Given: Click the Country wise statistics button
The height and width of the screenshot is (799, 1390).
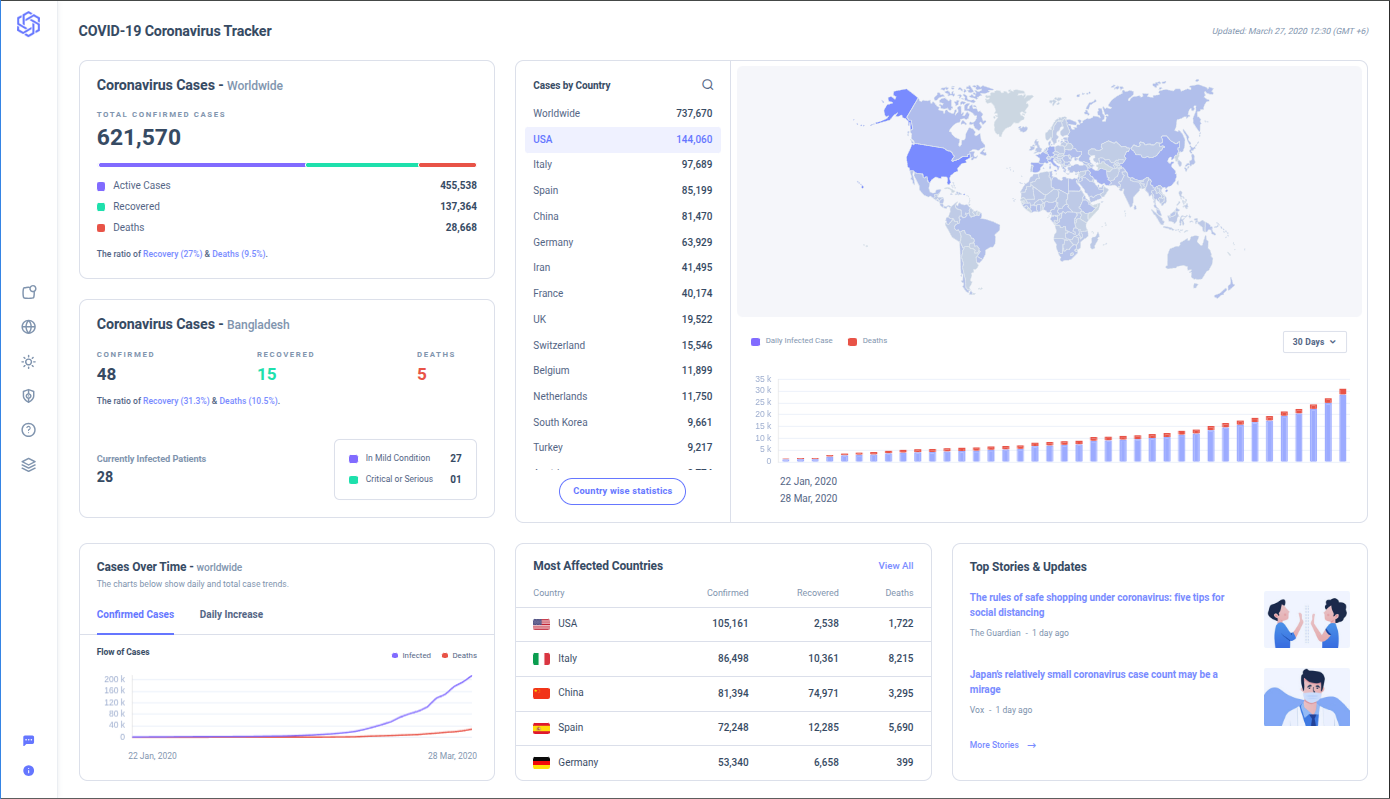Looking at the screenshot, I should [622, 492].
